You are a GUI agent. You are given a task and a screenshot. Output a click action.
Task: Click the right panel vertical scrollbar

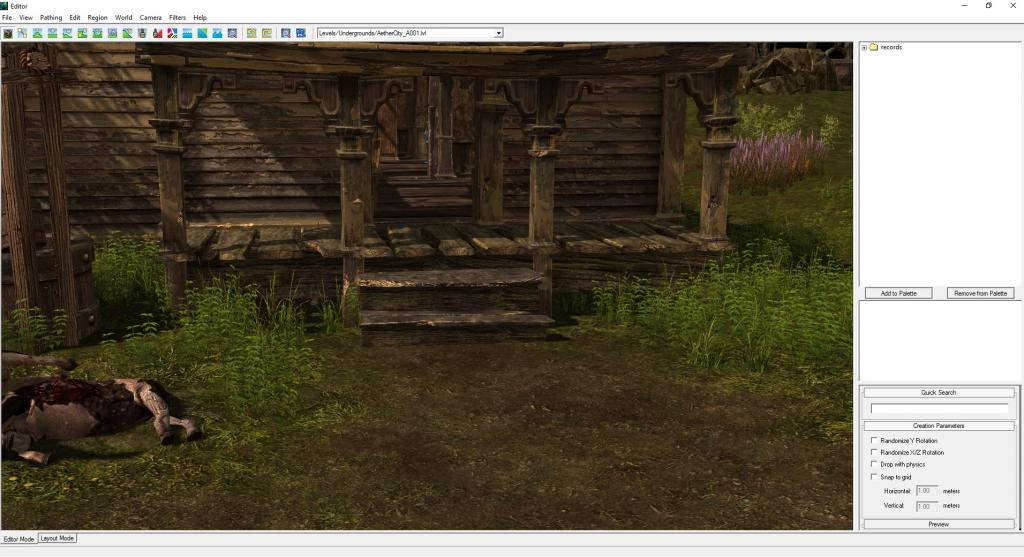click(x=1020, y=457)
